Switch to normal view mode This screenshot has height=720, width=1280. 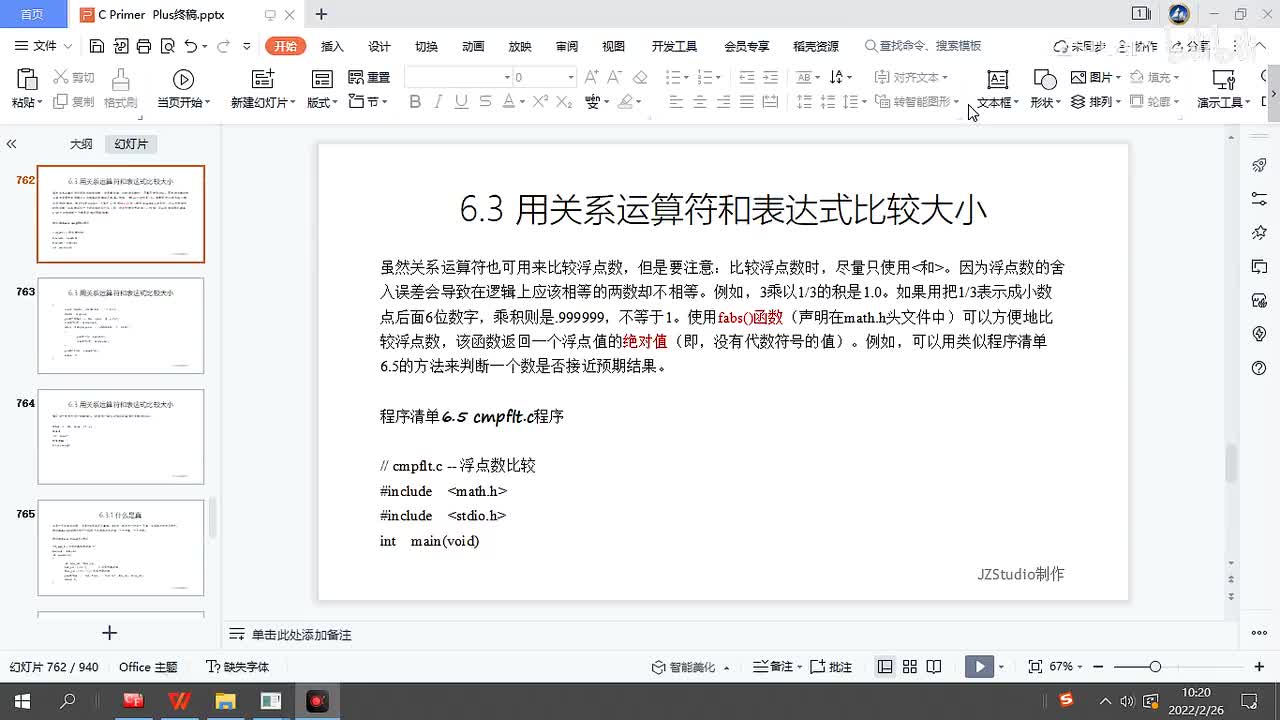click(885, 666)
